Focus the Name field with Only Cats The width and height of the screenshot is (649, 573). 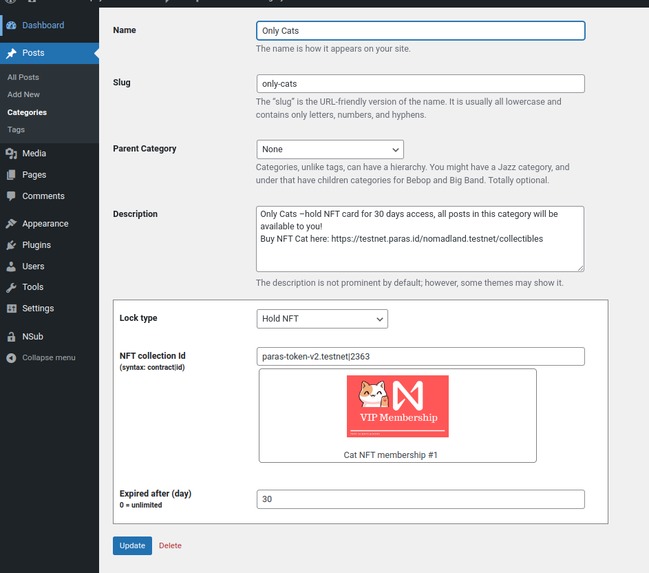pyautogui.click(x=421, y=31)
